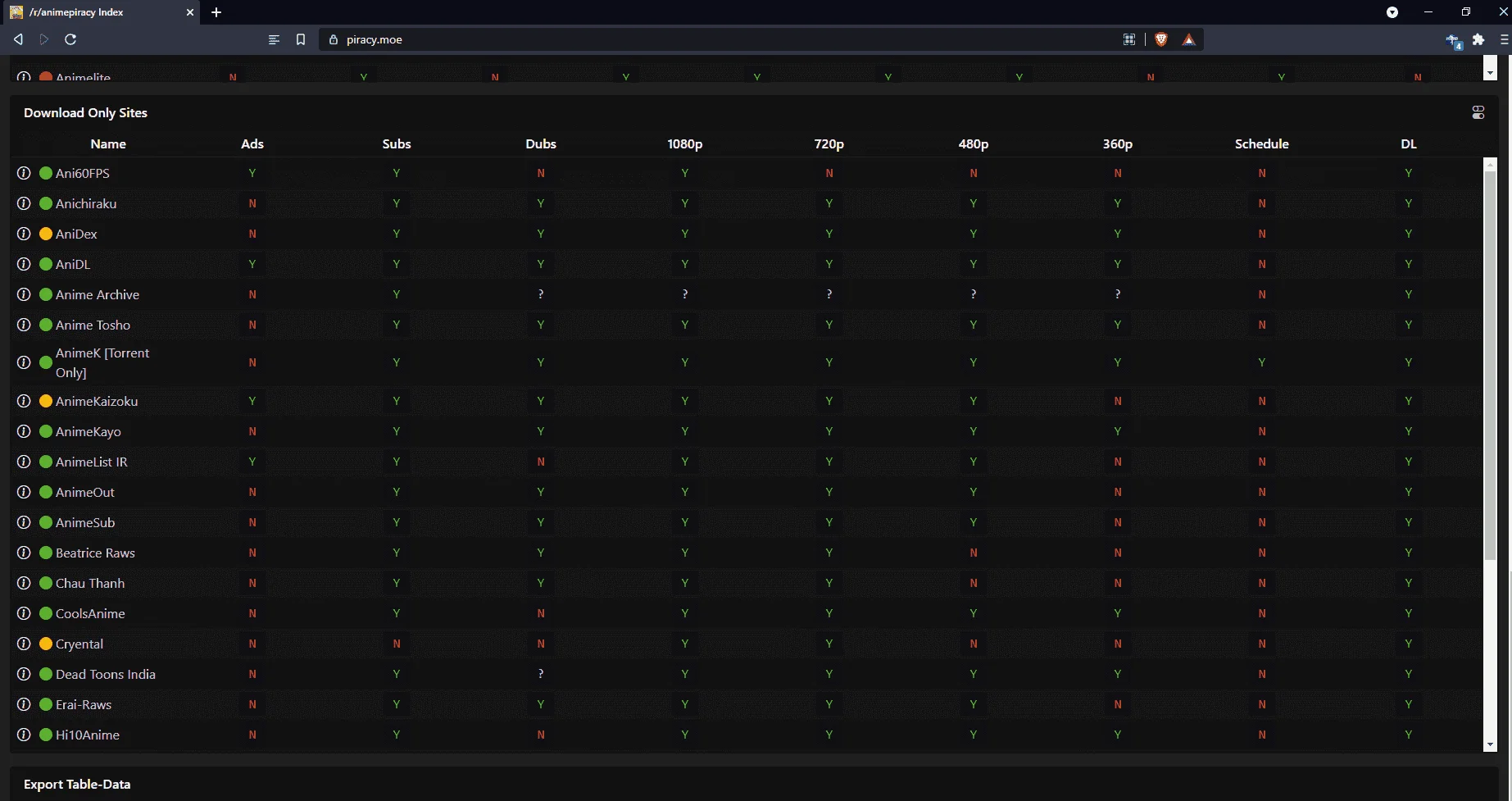Open Brave Shields panel
Image resolution: width=1512 pixels, height=801 pixels.
tap(1160, 39)
